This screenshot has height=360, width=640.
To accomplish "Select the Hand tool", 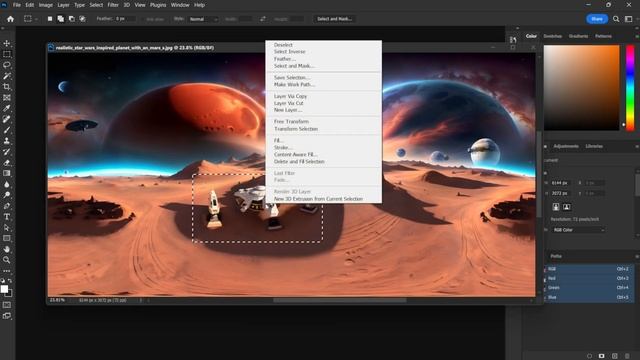I will coord(7,249).
